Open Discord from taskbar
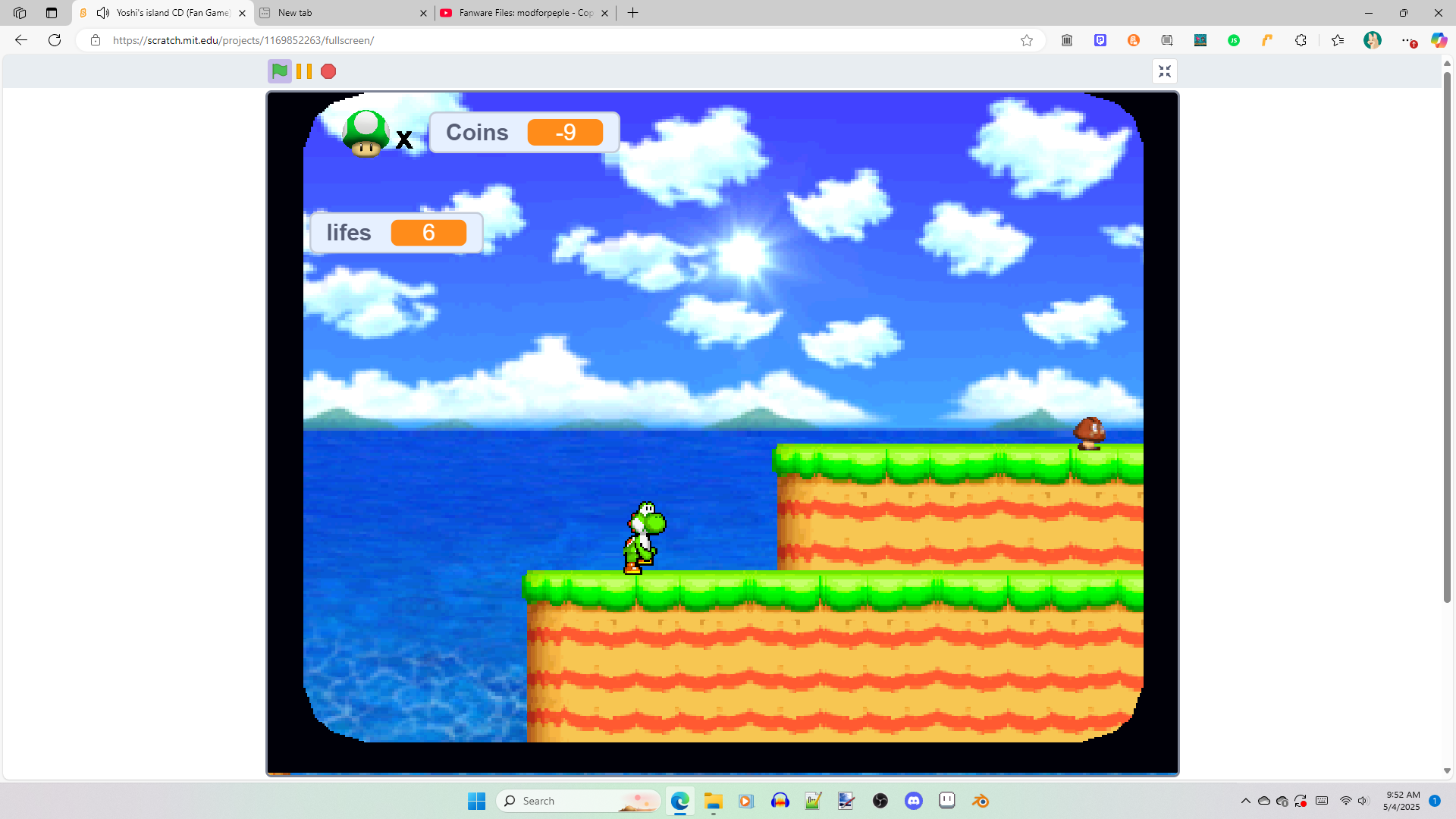The height and width of the screenshot is (819, 1456). [x=914, y=801]
